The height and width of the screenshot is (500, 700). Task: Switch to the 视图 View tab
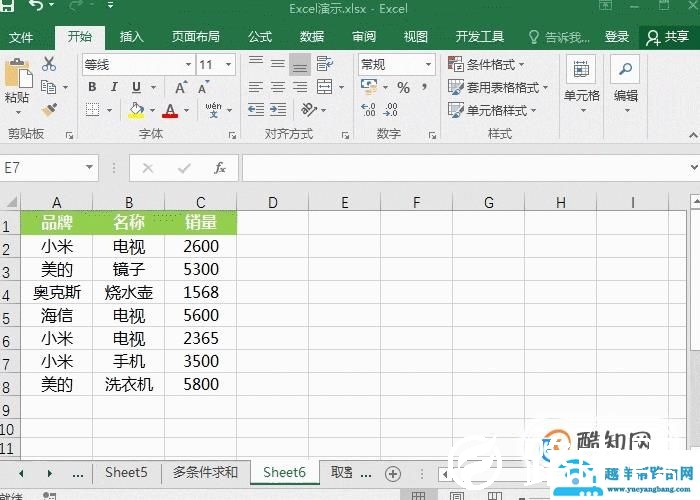[415, 37]
